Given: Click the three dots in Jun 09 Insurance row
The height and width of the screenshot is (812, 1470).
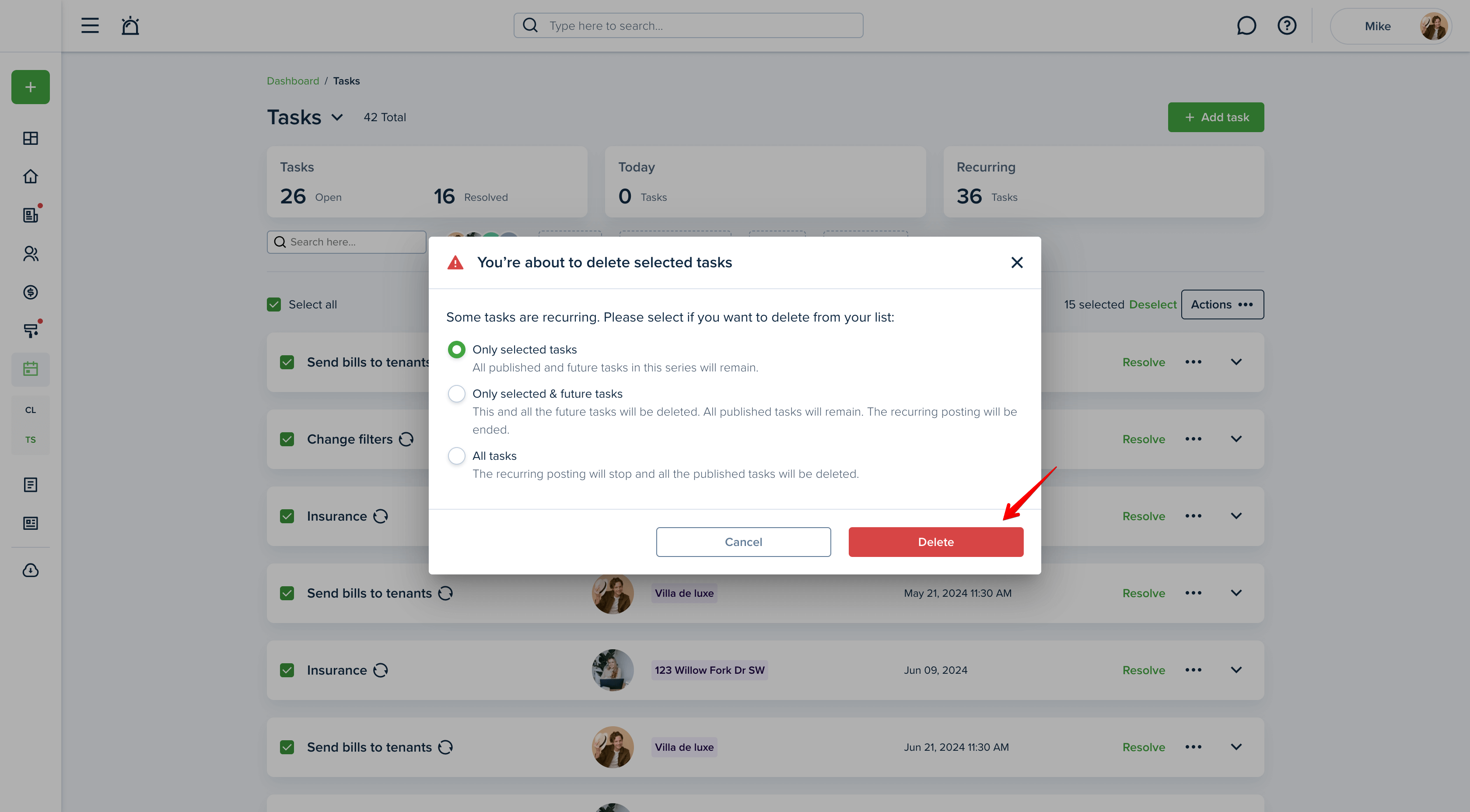Looking at the screenshot, I should (1193, 670).
